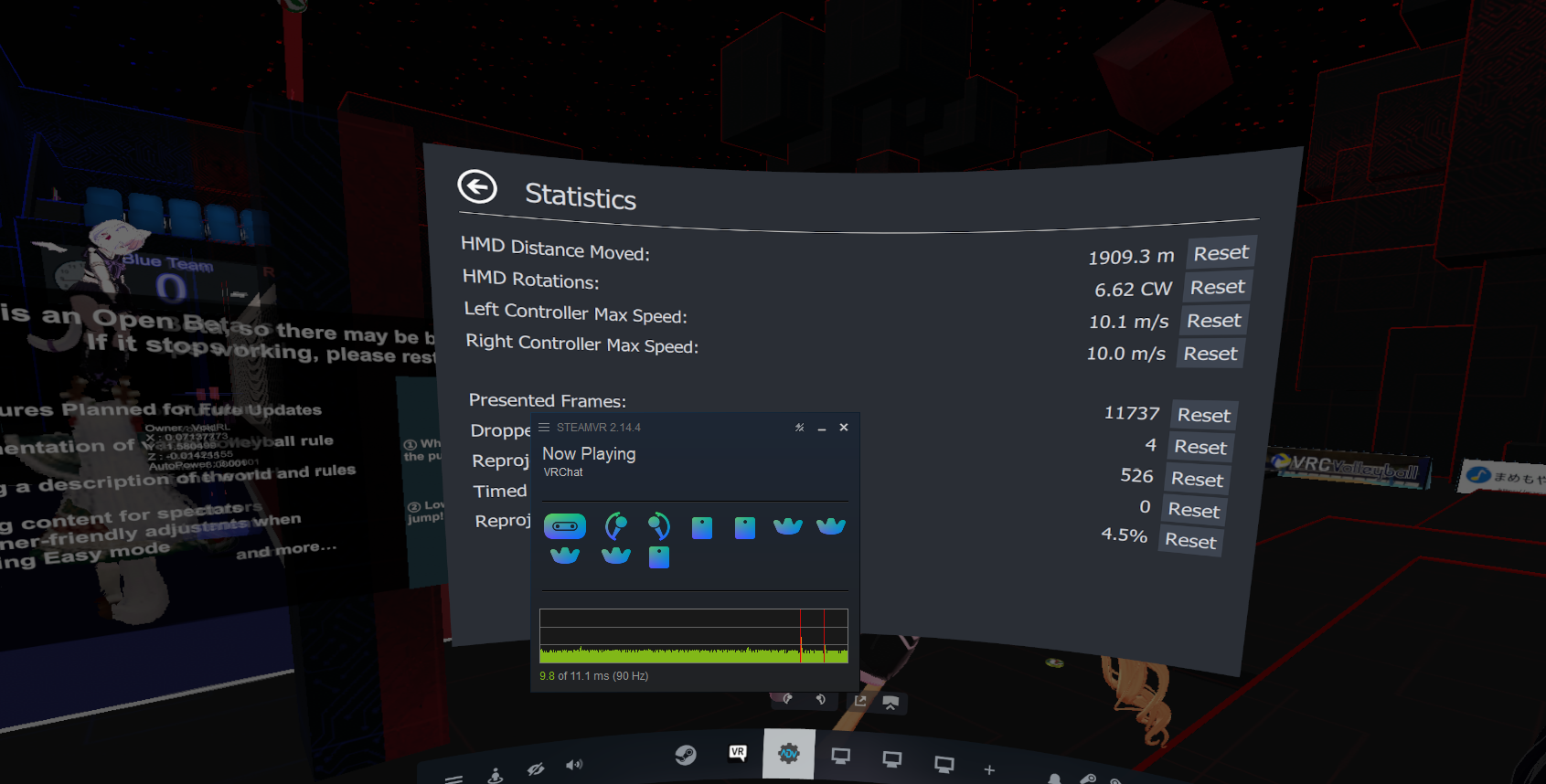Screen dimensions: 1546x784
Task: Click the Left Controller Max Speed label
Action: pos(575,313)
